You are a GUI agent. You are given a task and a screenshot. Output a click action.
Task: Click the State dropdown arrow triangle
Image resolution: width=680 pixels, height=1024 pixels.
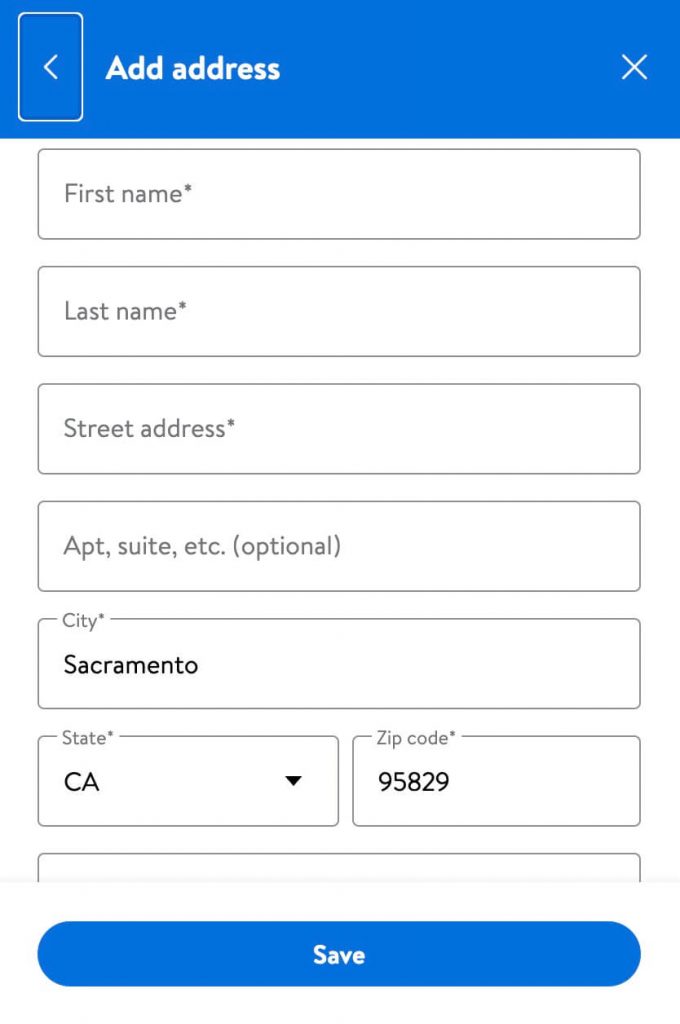click(x=293, y=781)
